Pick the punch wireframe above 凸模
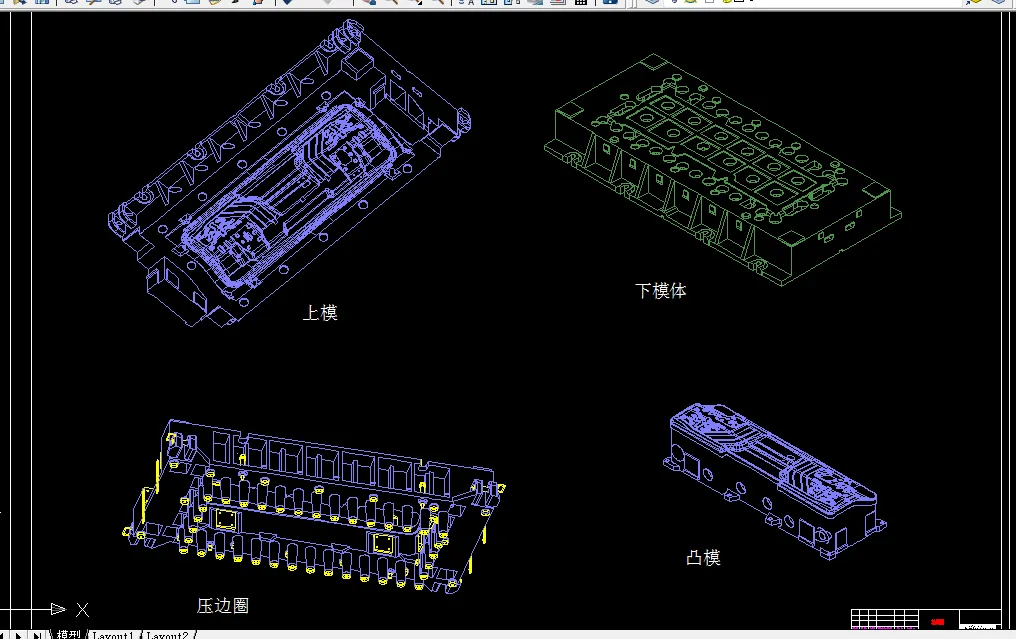1016x639 pixels. [775, 481]
